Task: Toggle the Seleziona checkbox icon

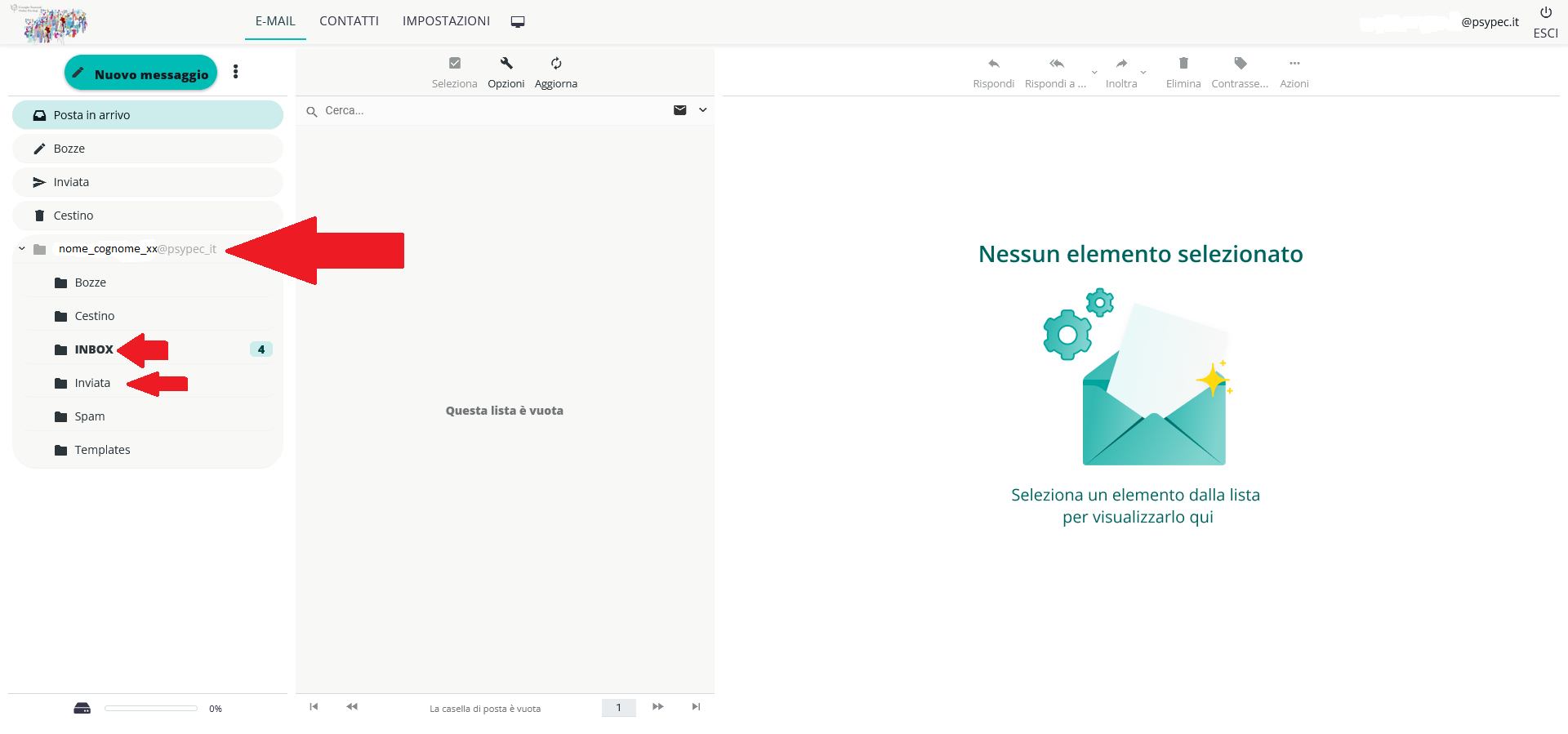Action: [455, 64]
